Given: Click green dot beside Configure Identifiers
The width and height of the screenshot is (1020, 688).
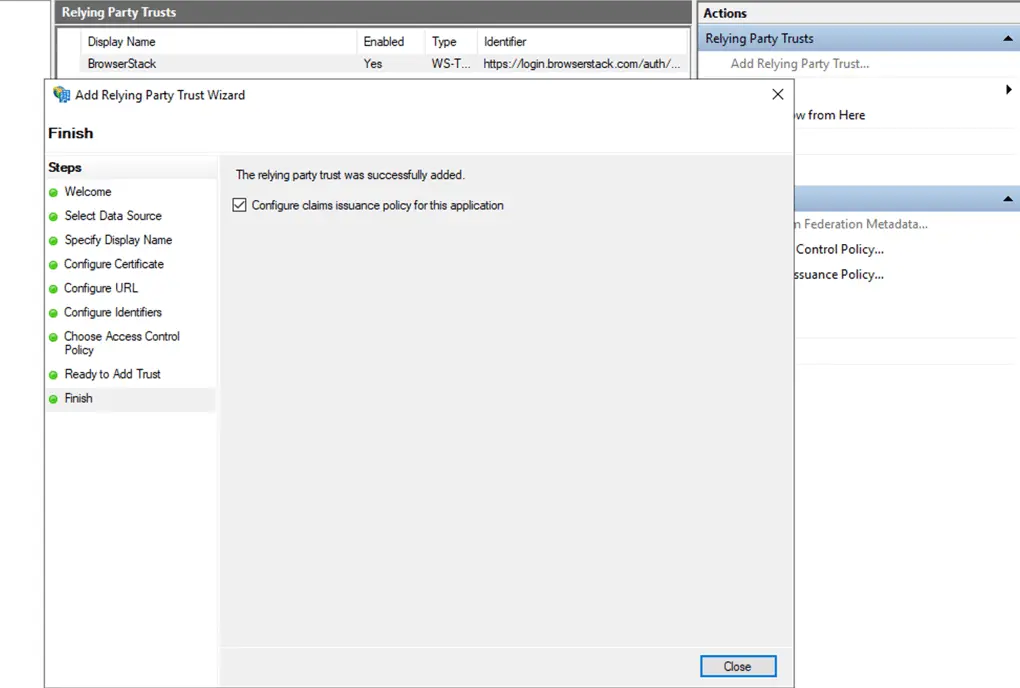Looking at the screenshot, I should point(53,313).
